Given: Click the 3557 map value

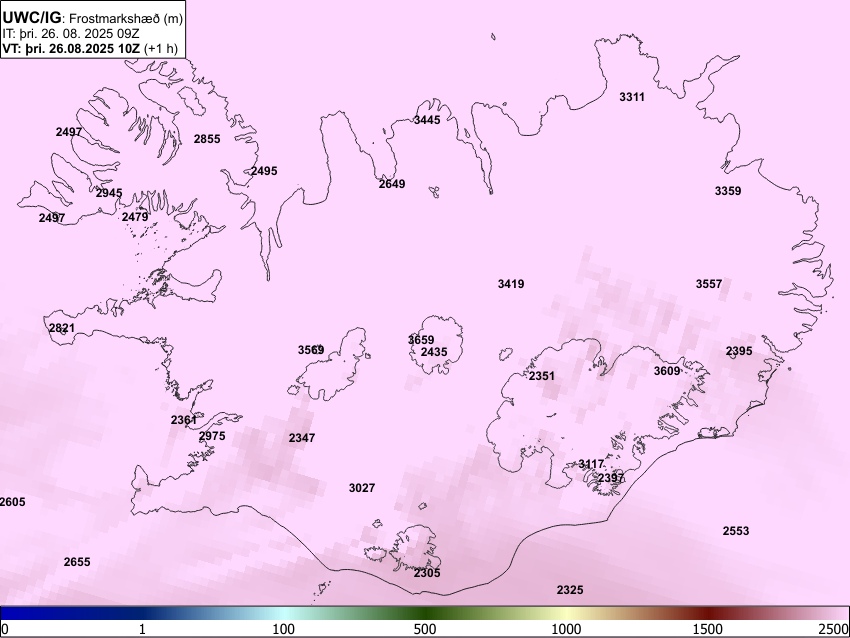Looking at the screenshot, I should [709, 284].
